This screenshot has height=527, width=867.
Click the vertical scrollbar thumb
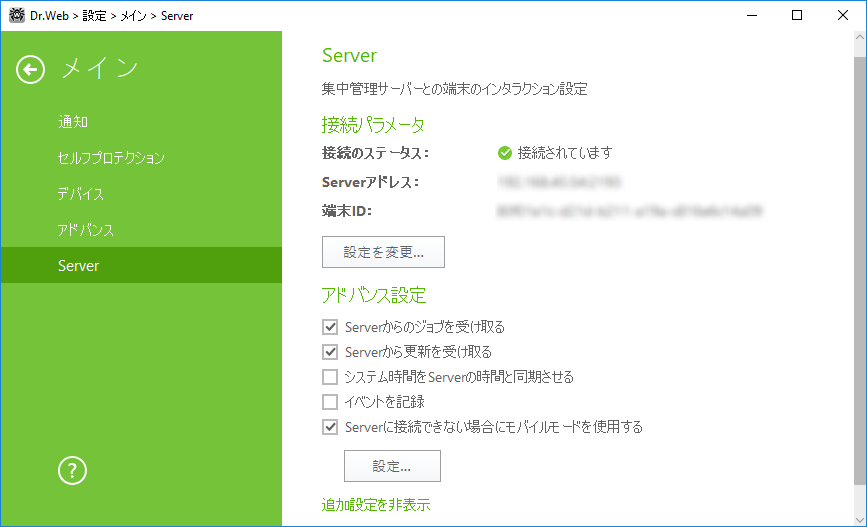[860, 271]
